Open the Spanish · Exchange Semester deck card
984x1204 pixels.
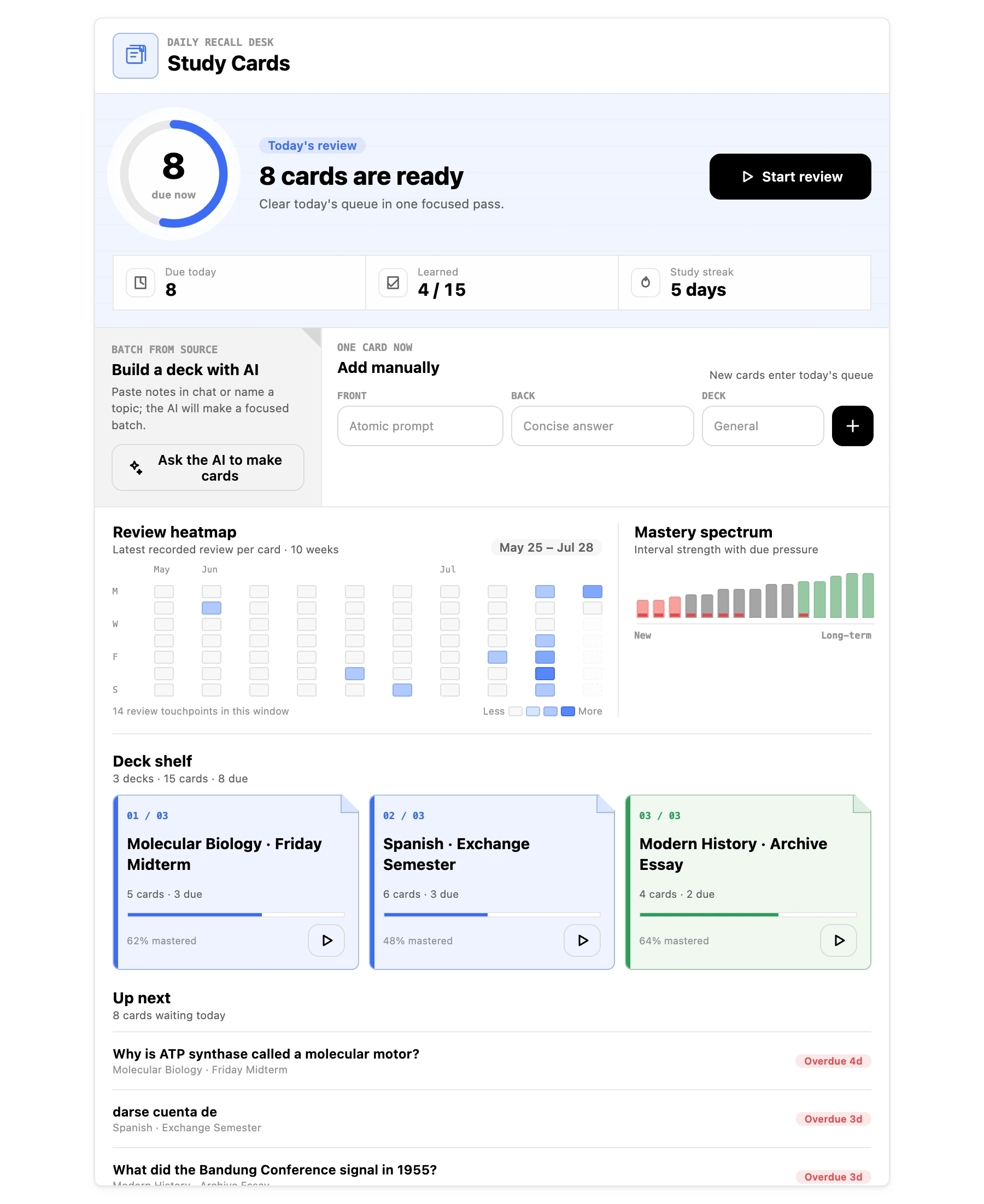pos(491,881)
